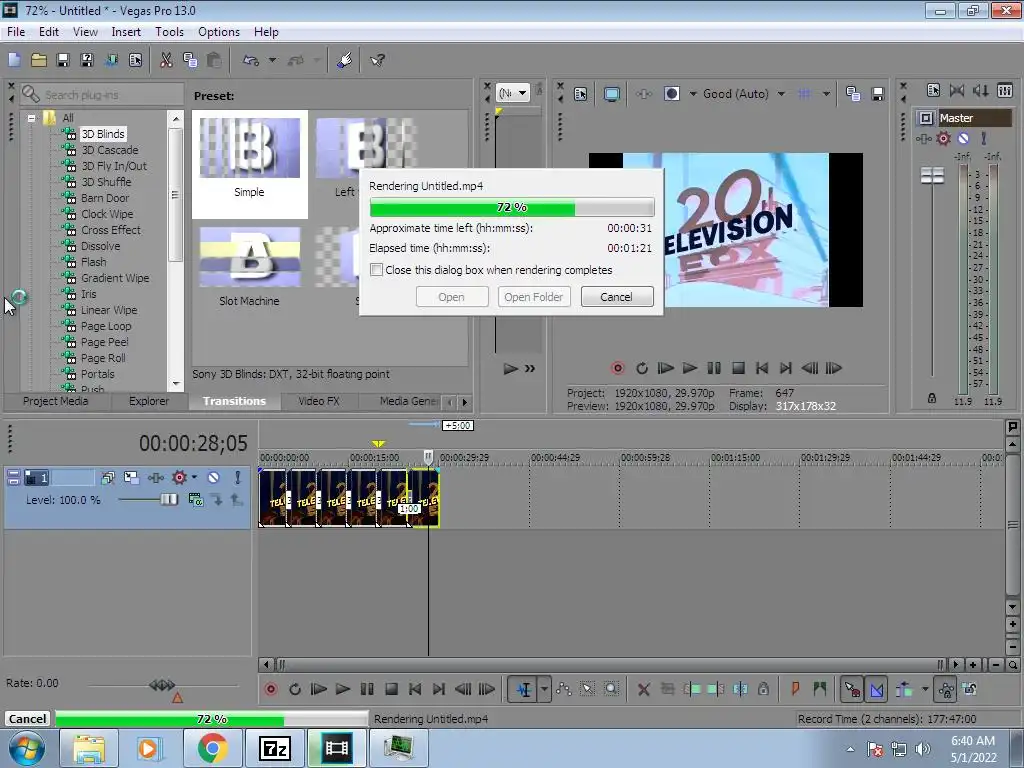
Task: Select the Envelope Edit tool in the bottom toolbar
Action: (564, 689)
